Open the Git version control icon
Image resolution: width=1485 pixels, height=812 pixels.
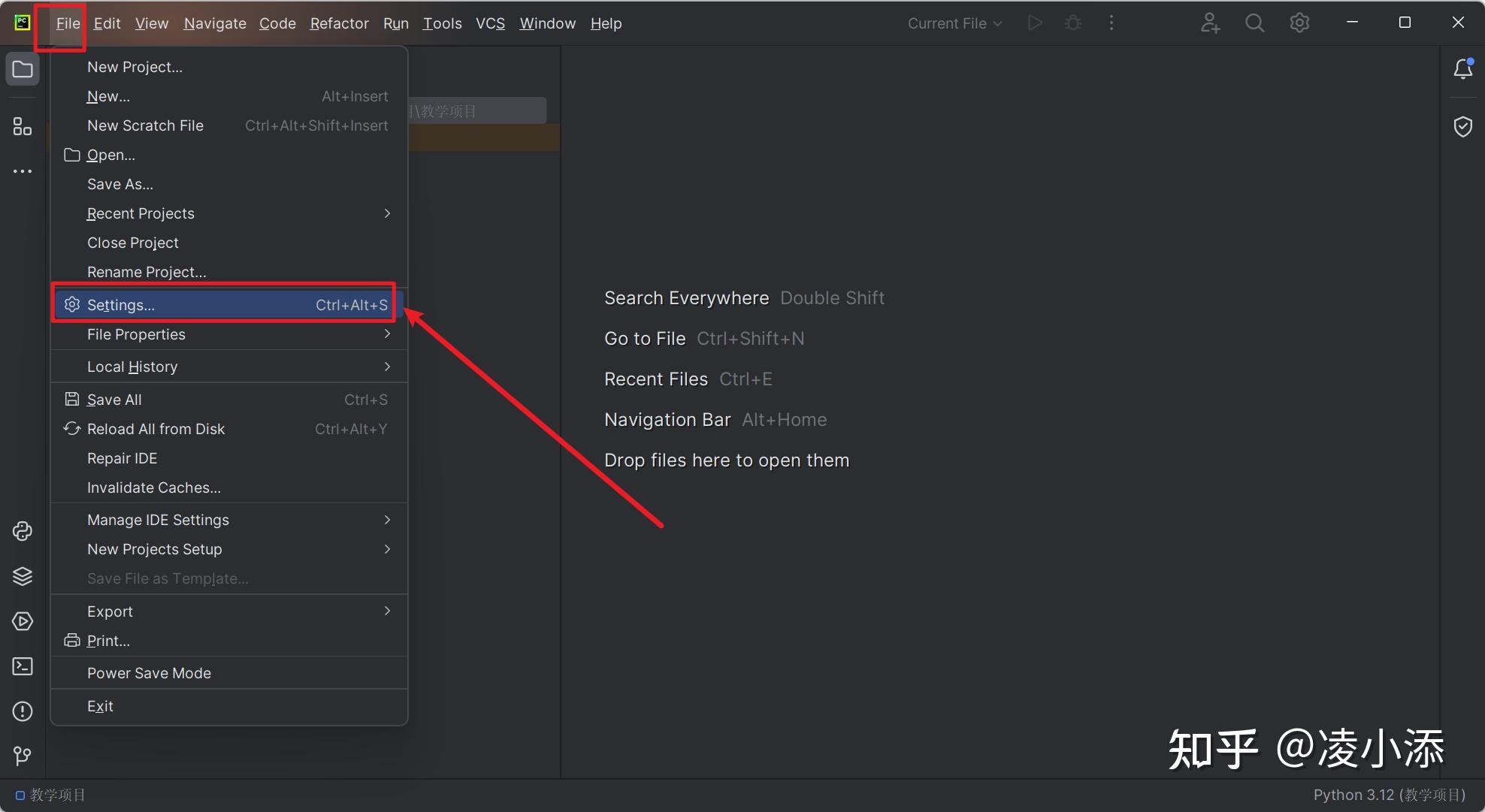[x=23, y=755]
